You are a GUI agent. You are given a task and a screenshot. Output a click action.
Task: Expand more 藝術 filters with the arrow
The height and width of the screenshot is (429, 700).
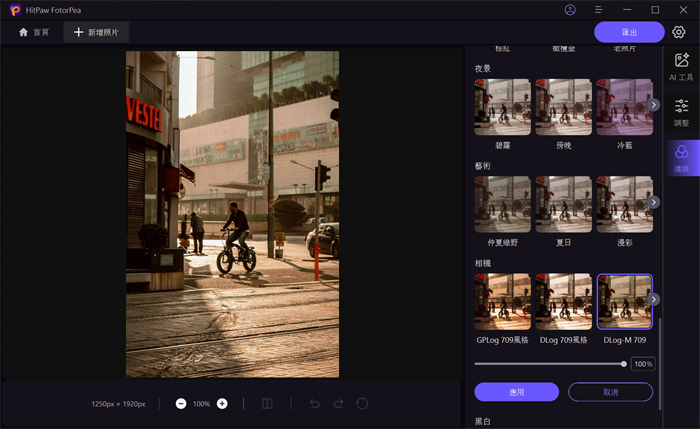coord(653,202)
